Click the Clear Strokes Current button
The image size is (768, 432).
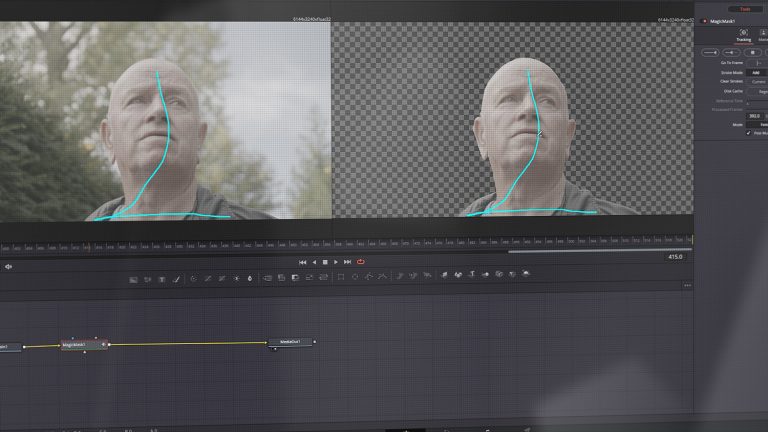pyautogui.click(x=758, y=81)
